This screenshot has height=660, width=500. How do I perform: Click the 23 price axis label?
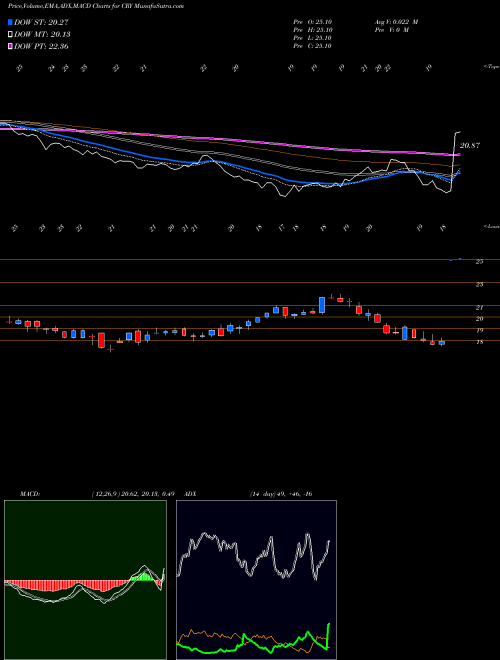point(479,285)
